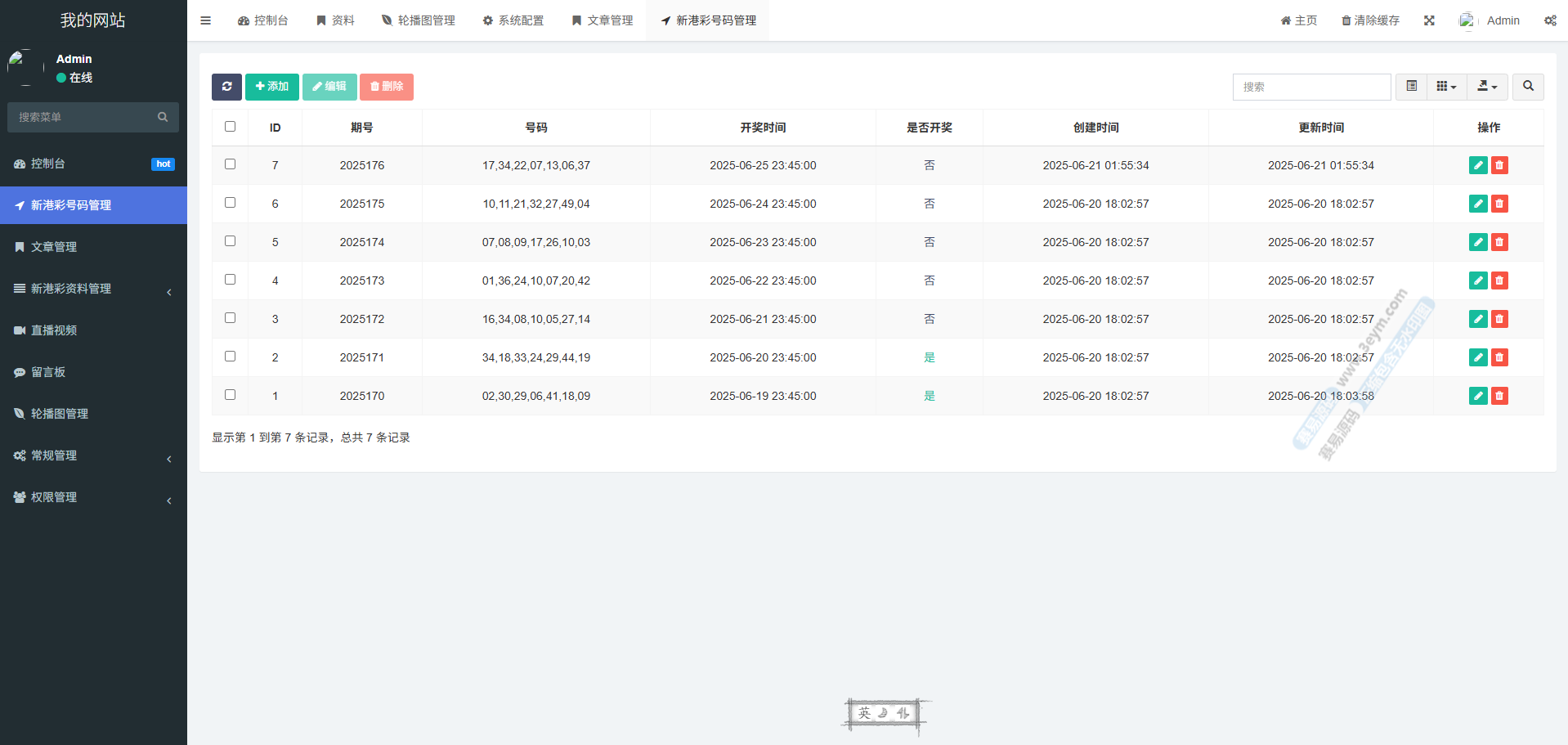Click the green edit icon for row 7
Viewport: 1568px width, 745px height.
[x=1477, y=165]
